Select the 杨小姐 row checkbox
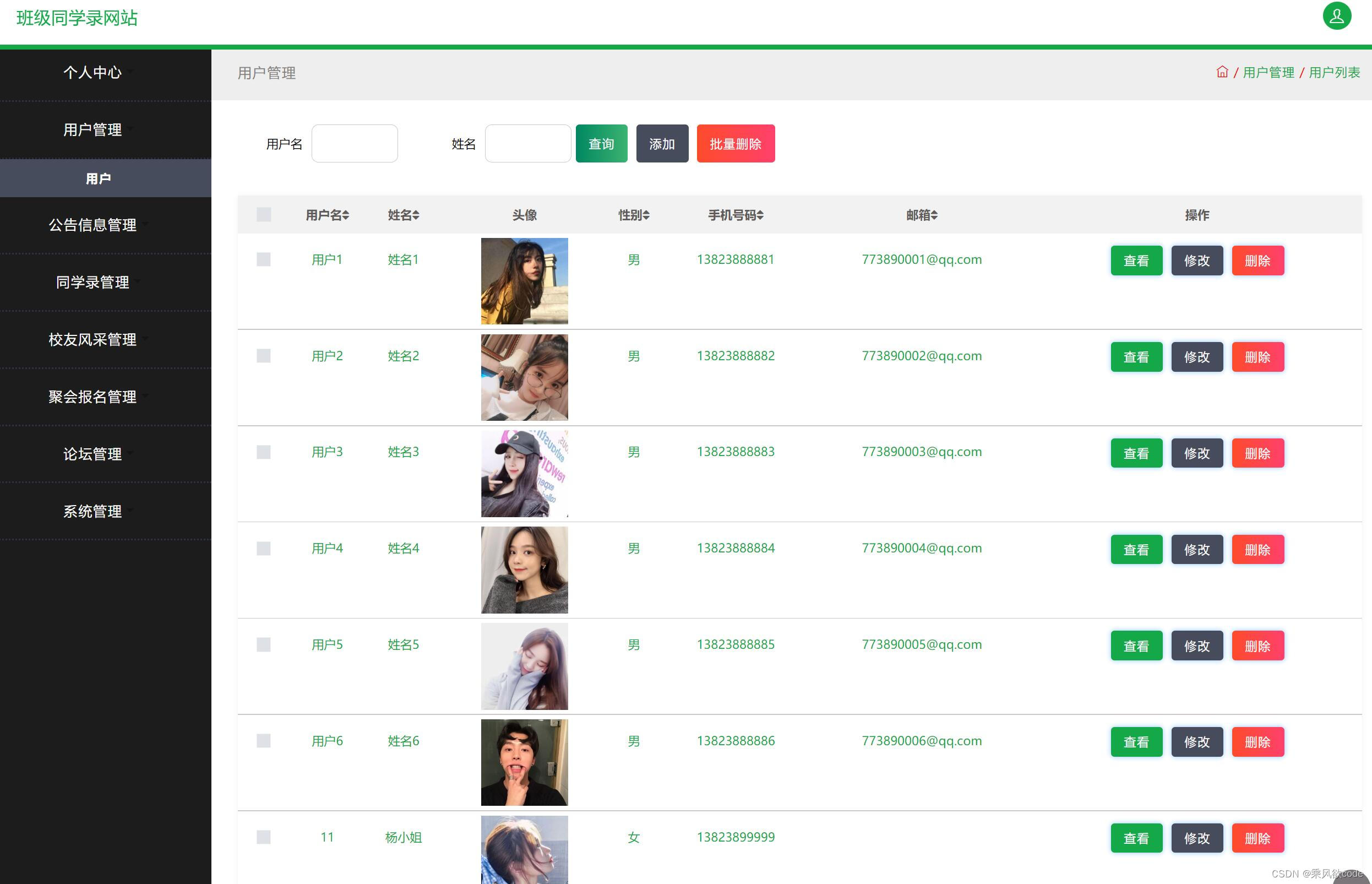This screenshot has width=1372, height=884. tap(263, 837)
